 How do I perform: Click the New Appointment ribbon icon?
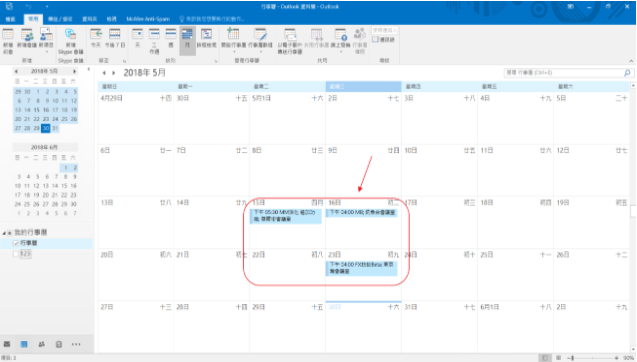tap(8, 41)
